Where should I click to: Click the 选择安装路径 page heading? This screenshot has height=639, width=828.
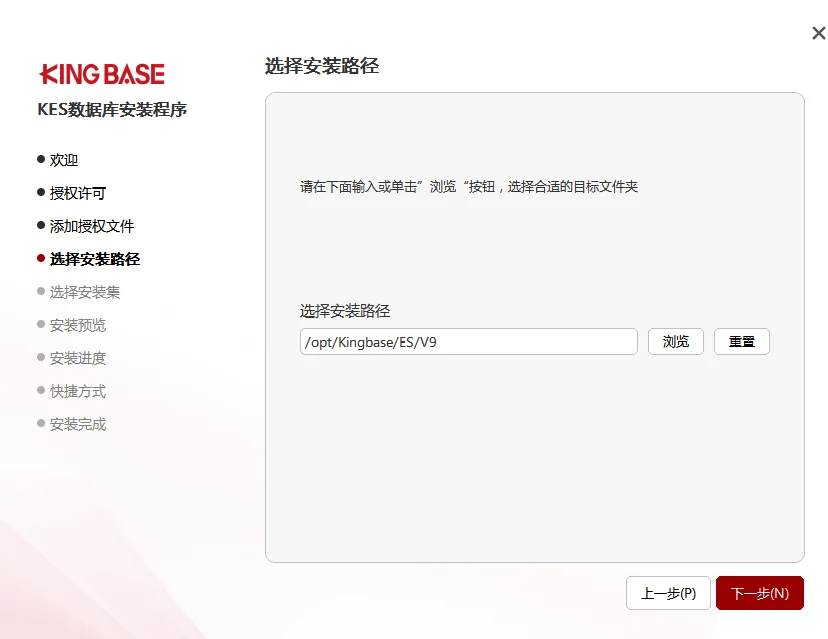[x=321, y=67]
